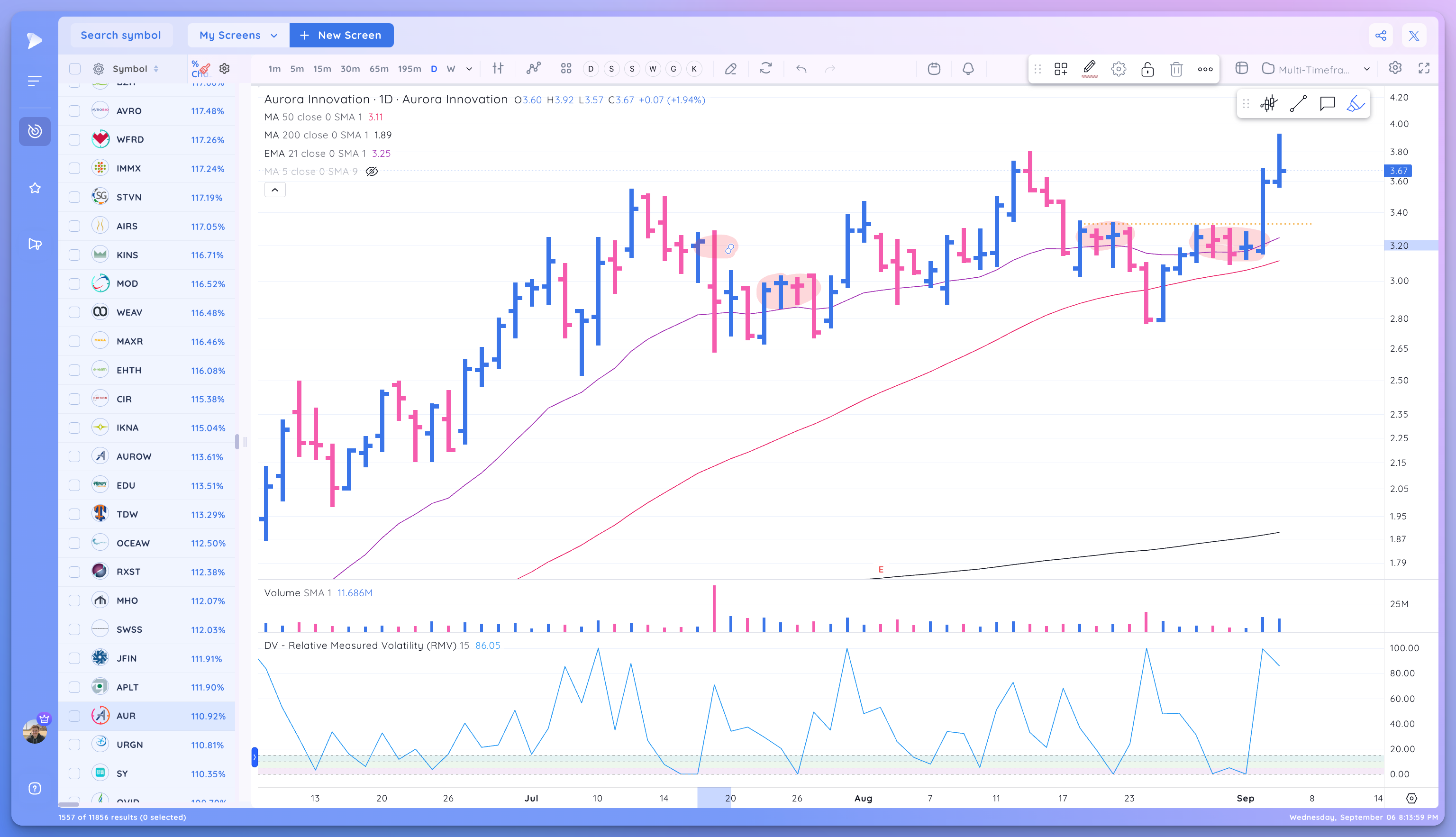Open the Search symbol field
This screenshot has width=1456, height=837.
pos(121,35)
